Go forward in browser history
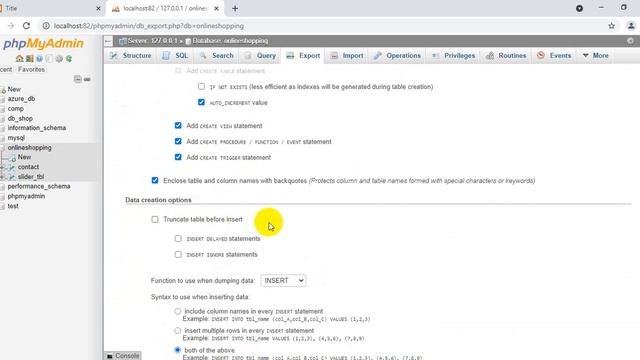This screenshot has width=640, height=360. [10, 26]
